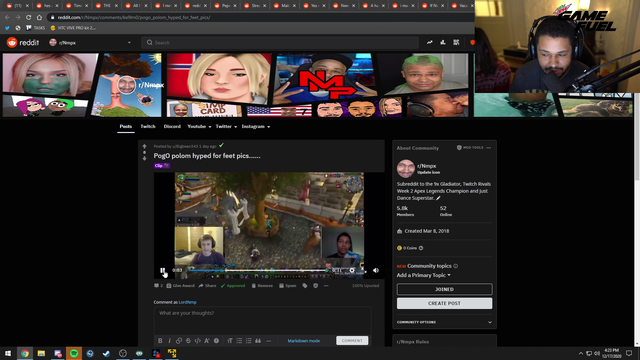640x360 pixels.
Task: Click the Reddit search field
Action: pos(280,42)
